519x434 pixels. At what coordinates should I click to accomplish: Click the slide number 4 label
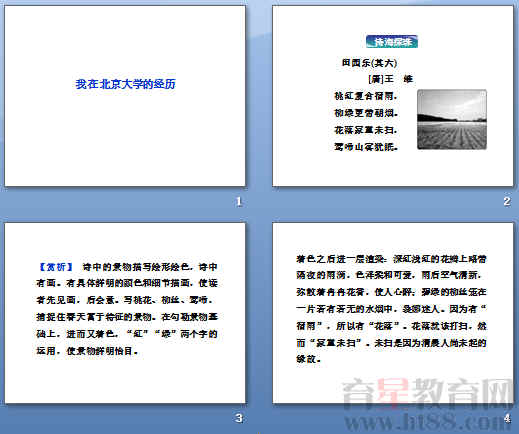click(507, 418)
